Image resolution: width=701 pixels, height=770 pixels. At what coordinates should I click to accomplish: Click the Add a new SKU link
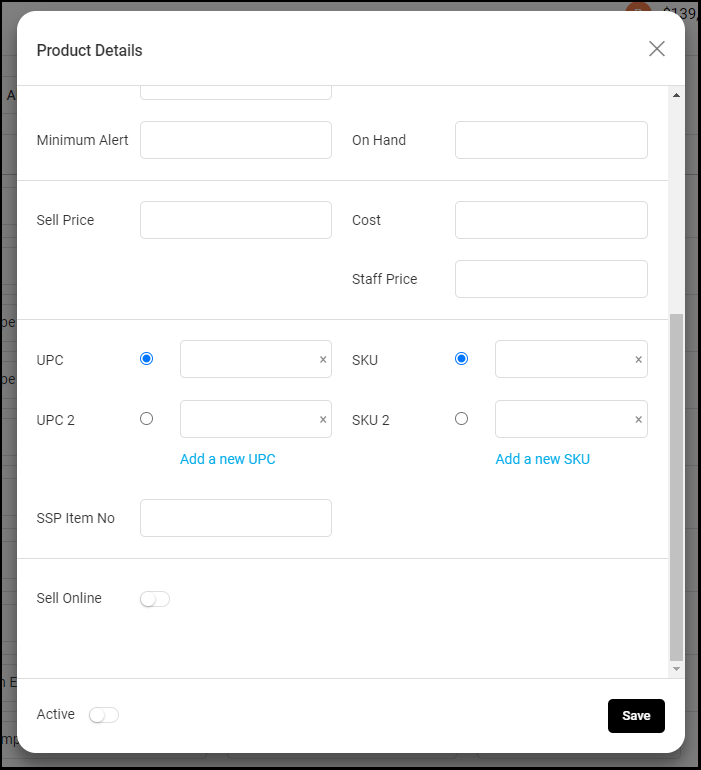(x=542, y=459)
